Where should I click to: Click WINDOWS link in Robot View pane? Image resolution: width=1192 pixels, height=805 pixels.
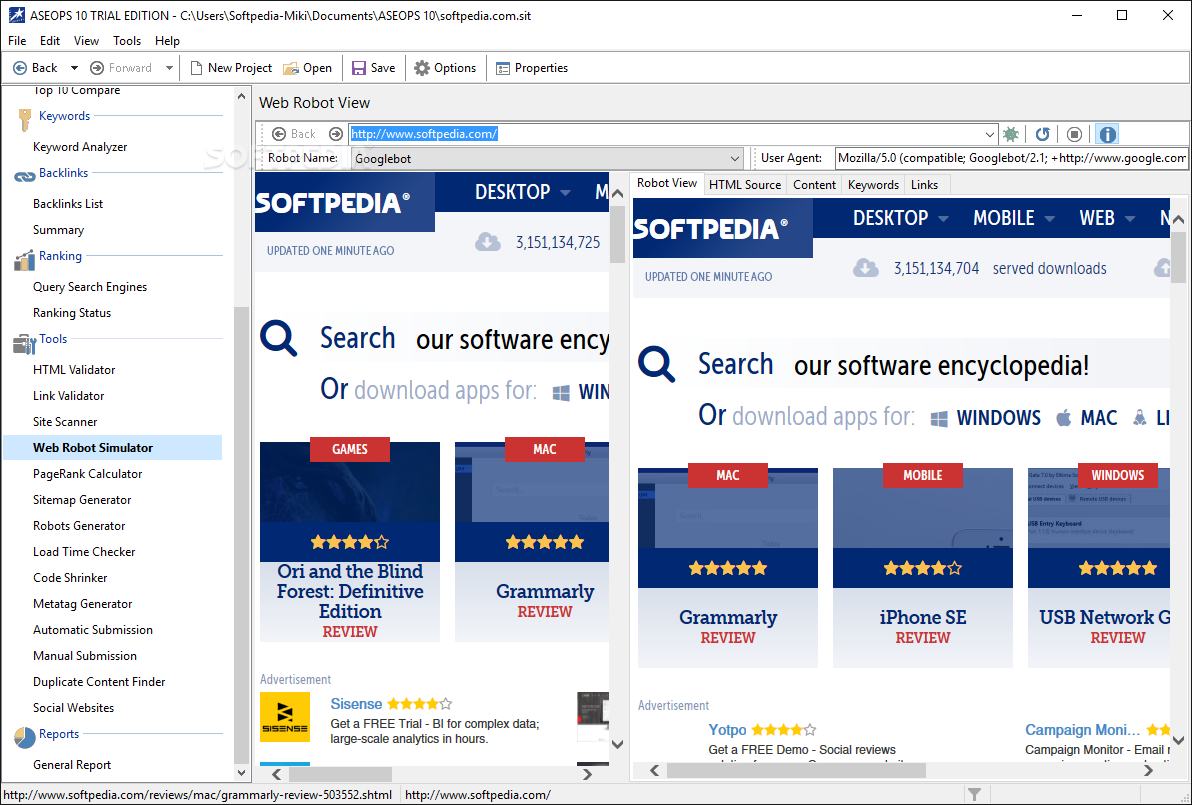click(x=998, y=418)
